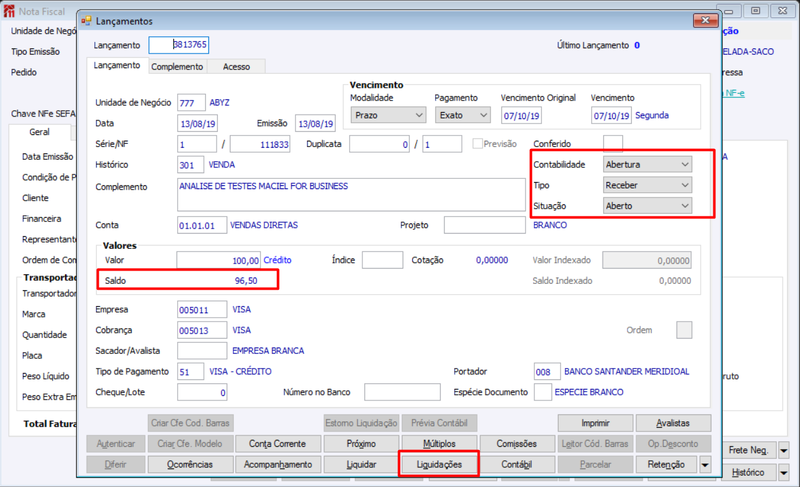
Task: Click the NF number field 111833
Action: tap(260, 144)
